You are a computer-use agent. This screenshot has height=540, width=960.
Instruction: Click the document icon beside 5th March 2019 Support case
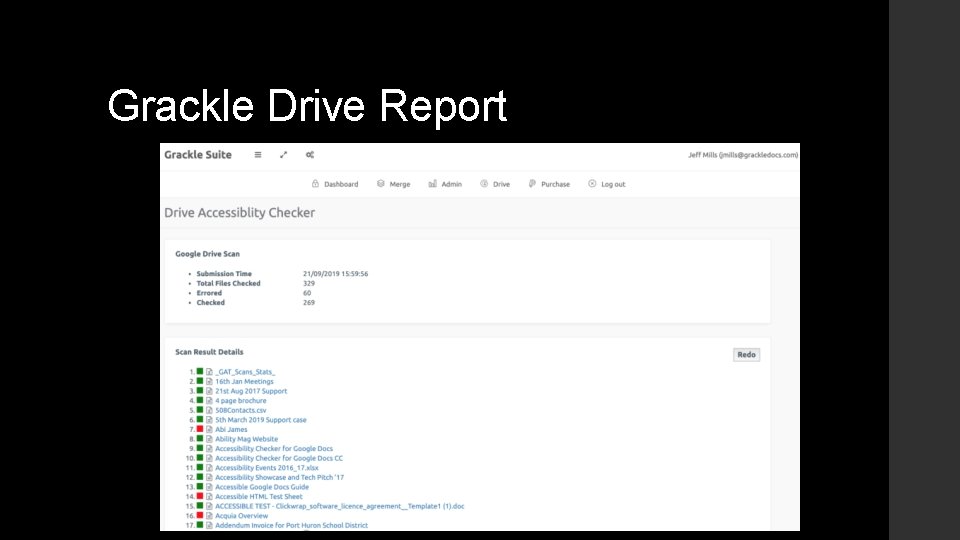tap(209, 420)
